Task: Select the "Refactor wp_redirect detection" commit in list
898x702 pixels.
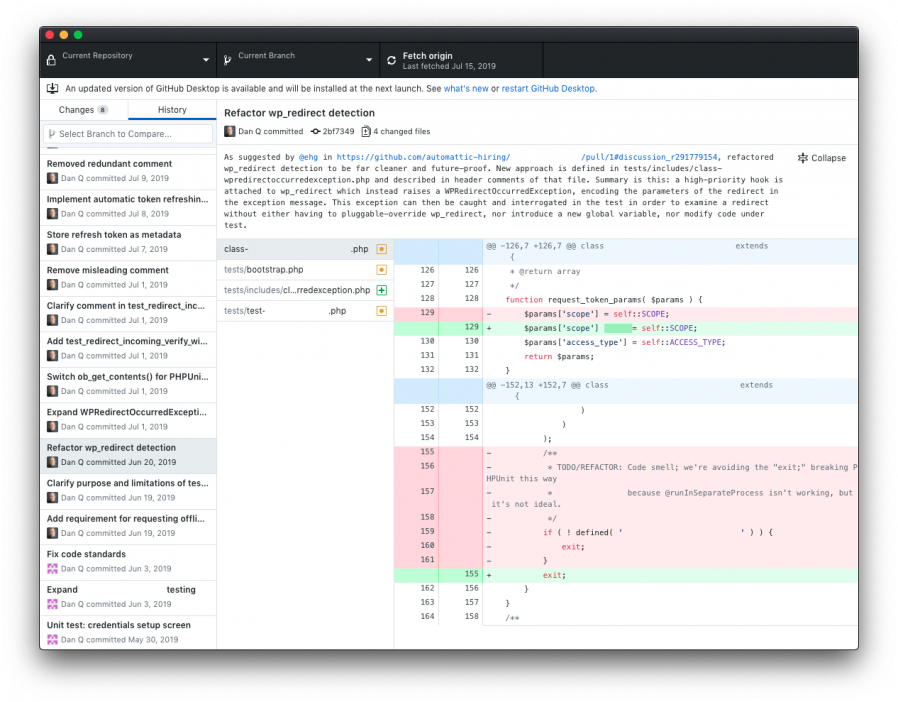Action: pyautogui.click(x=128, y=455)
